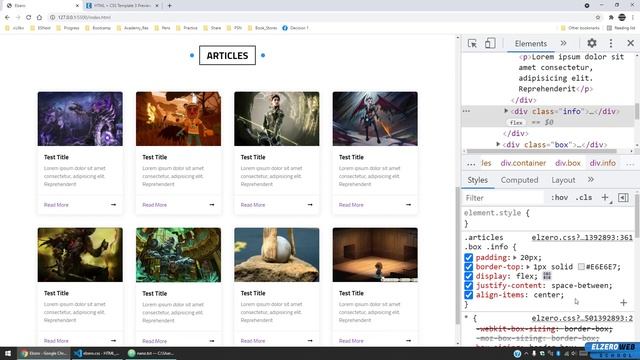Viewport: 640px width, 360px height.
Task: Select div.info in breadcrumb
Action: pyautogui.click(x=602, y=163)
